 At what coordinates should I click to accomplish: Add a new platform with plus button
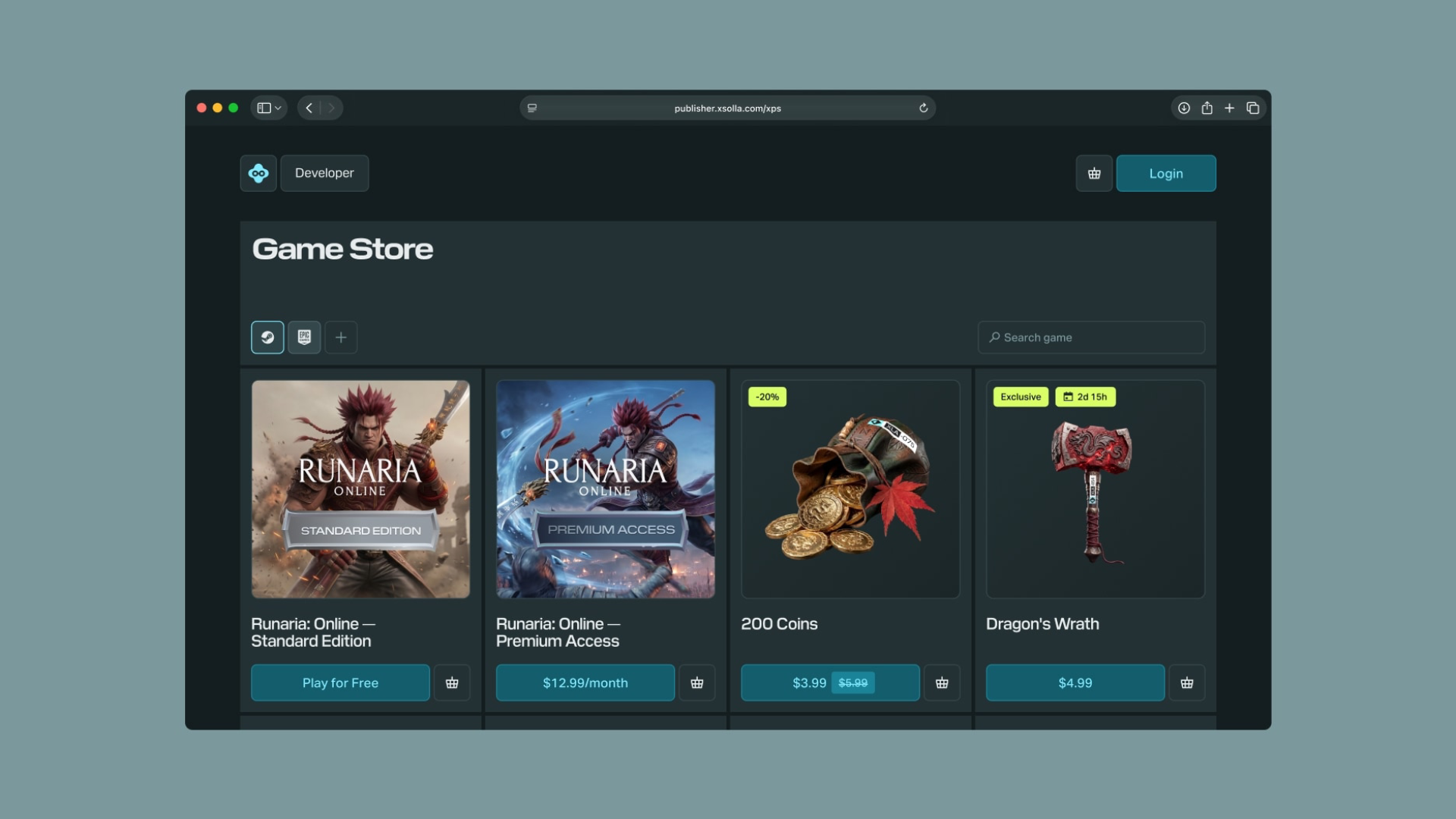[341, 337]
